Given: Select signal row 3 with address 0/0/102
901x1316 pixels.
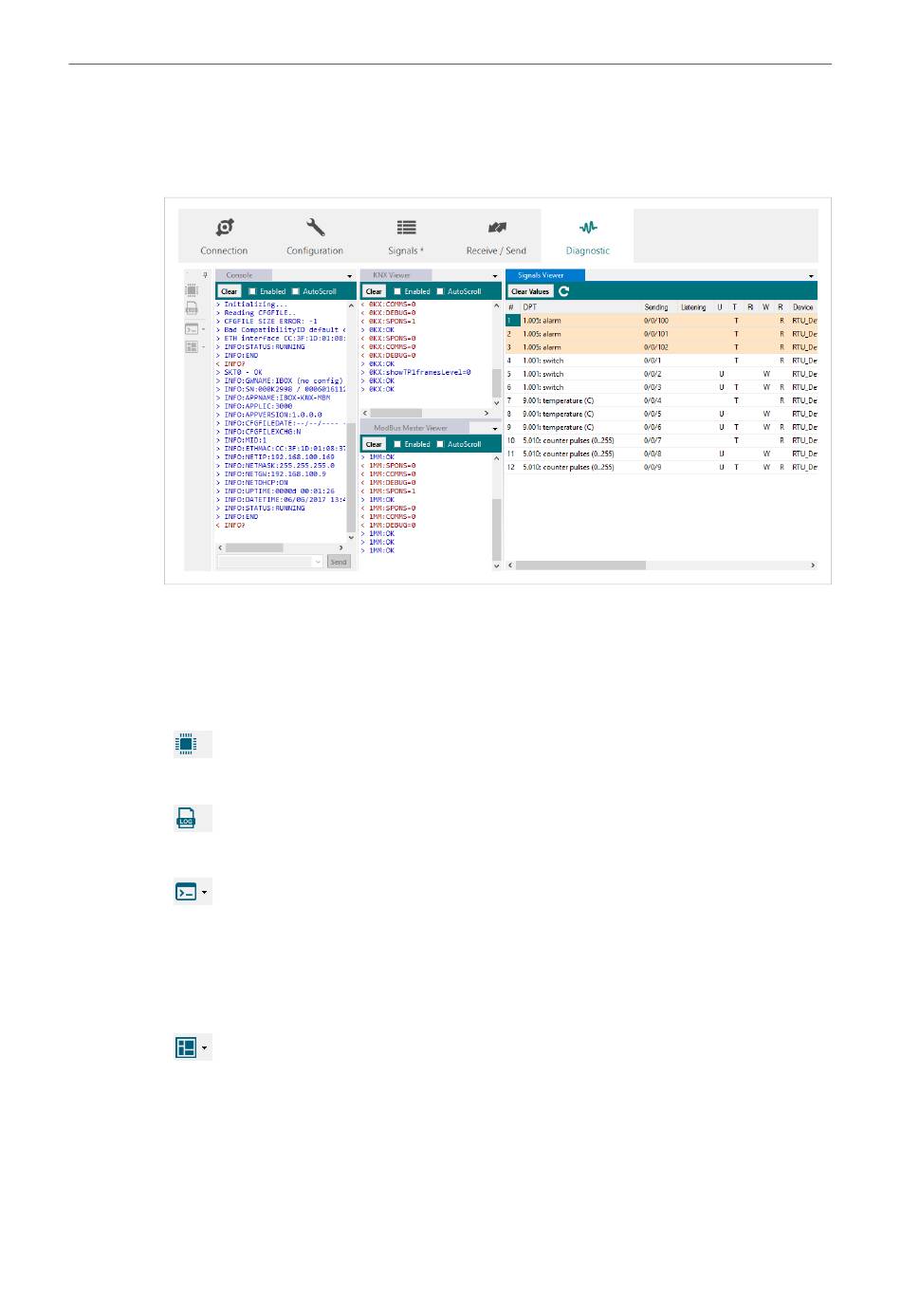Looking at the screenshot, I should click(661, 347).
